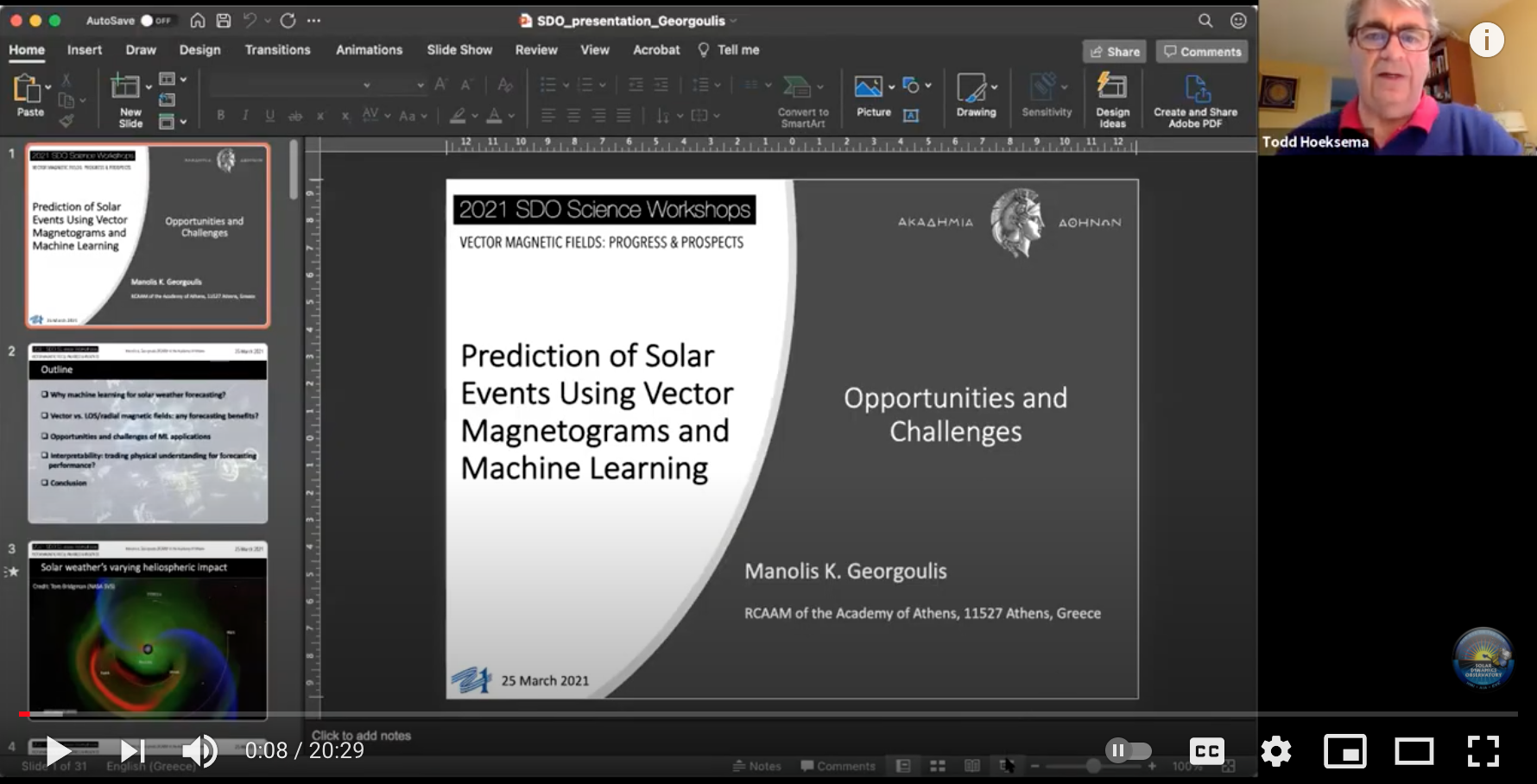Viewport: 1537px width, 784px height.
Task: Click the Paste clipboard icon
Action: pyautogui.click(x=27, y=89)
